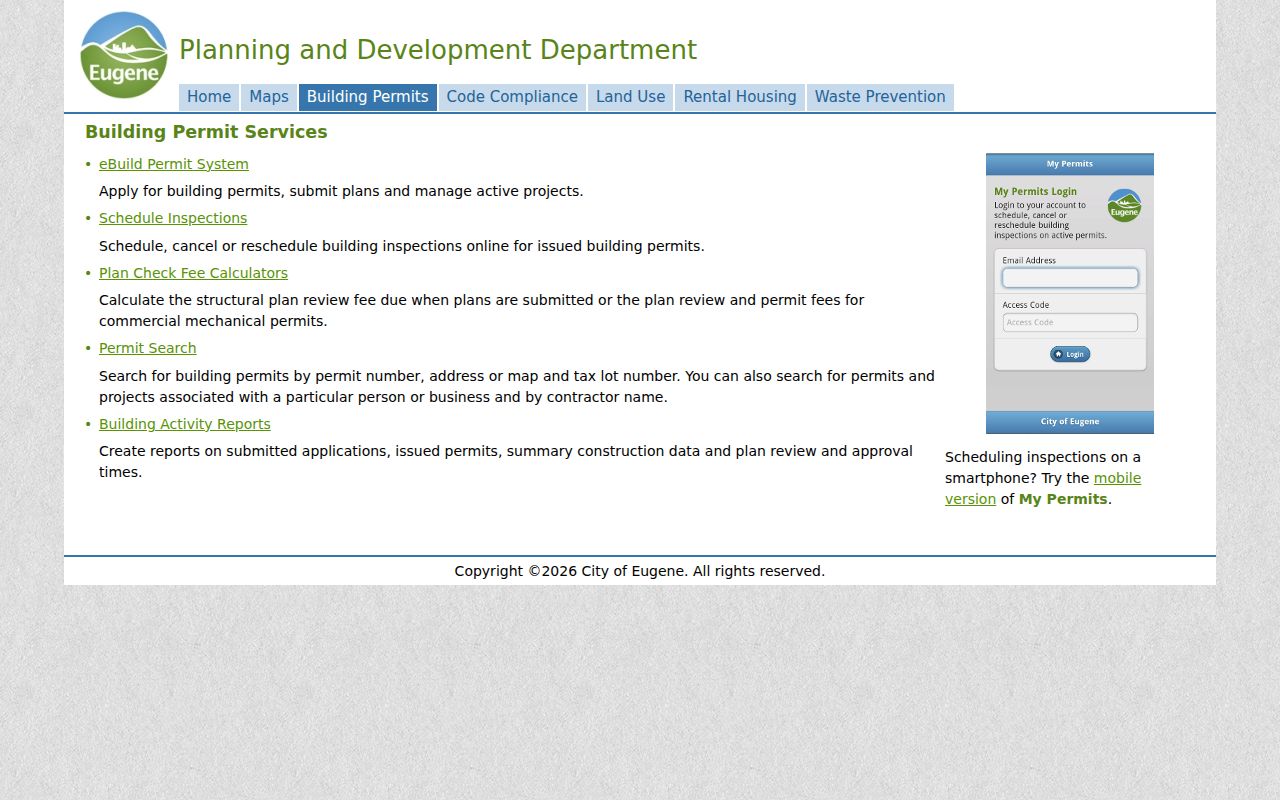
Task: Click the 'Apply for building permits' description text
Action: [x=341, y=191]
